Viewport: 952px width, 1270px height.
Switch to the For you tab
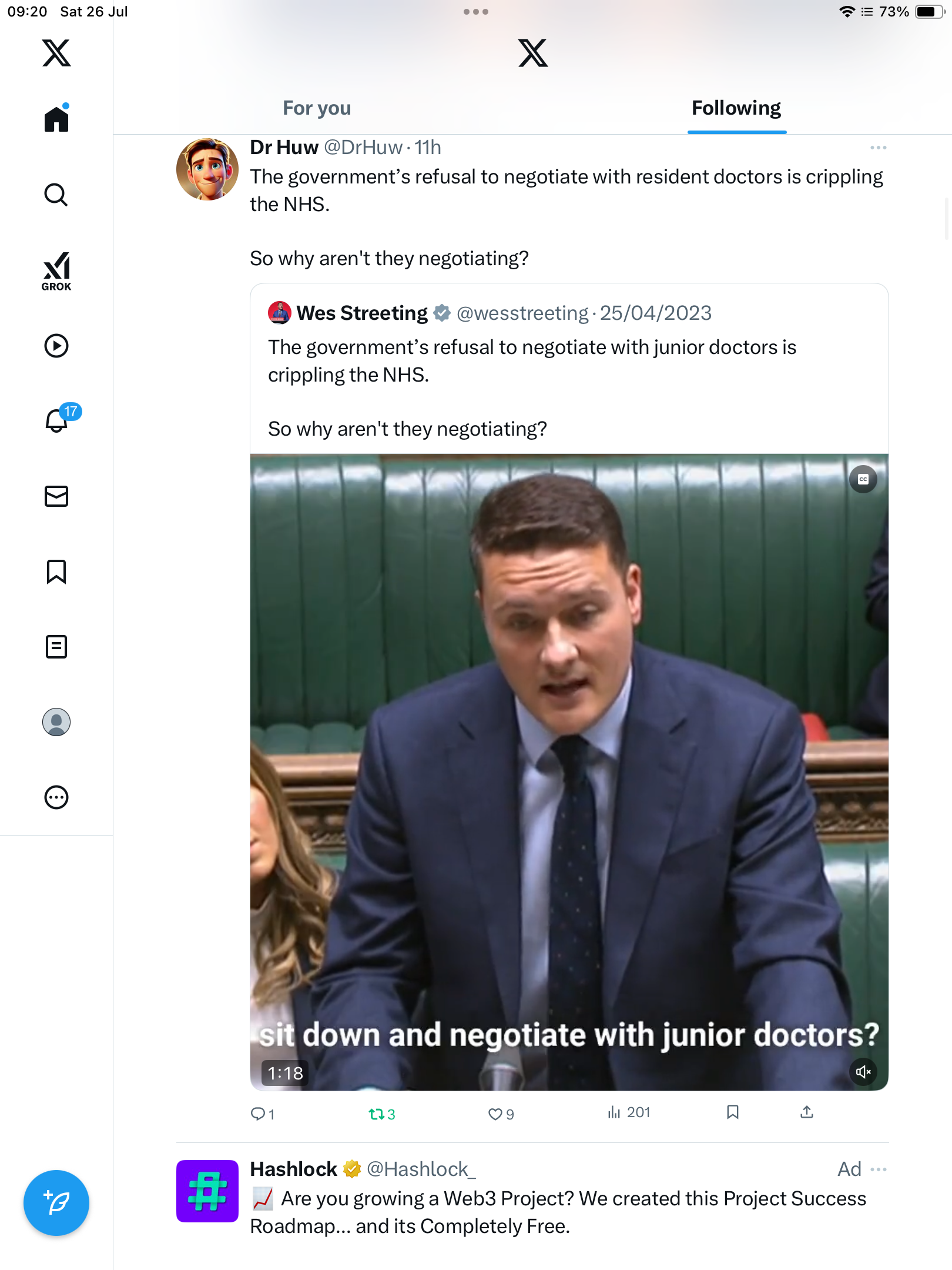[x=317, y=108]
